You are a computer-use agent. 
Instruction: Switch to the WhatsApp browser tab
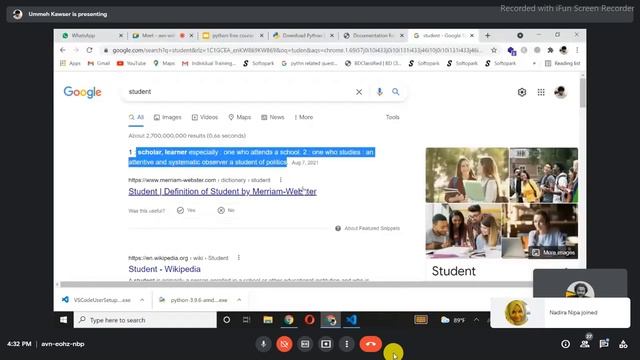coord(93,36)
